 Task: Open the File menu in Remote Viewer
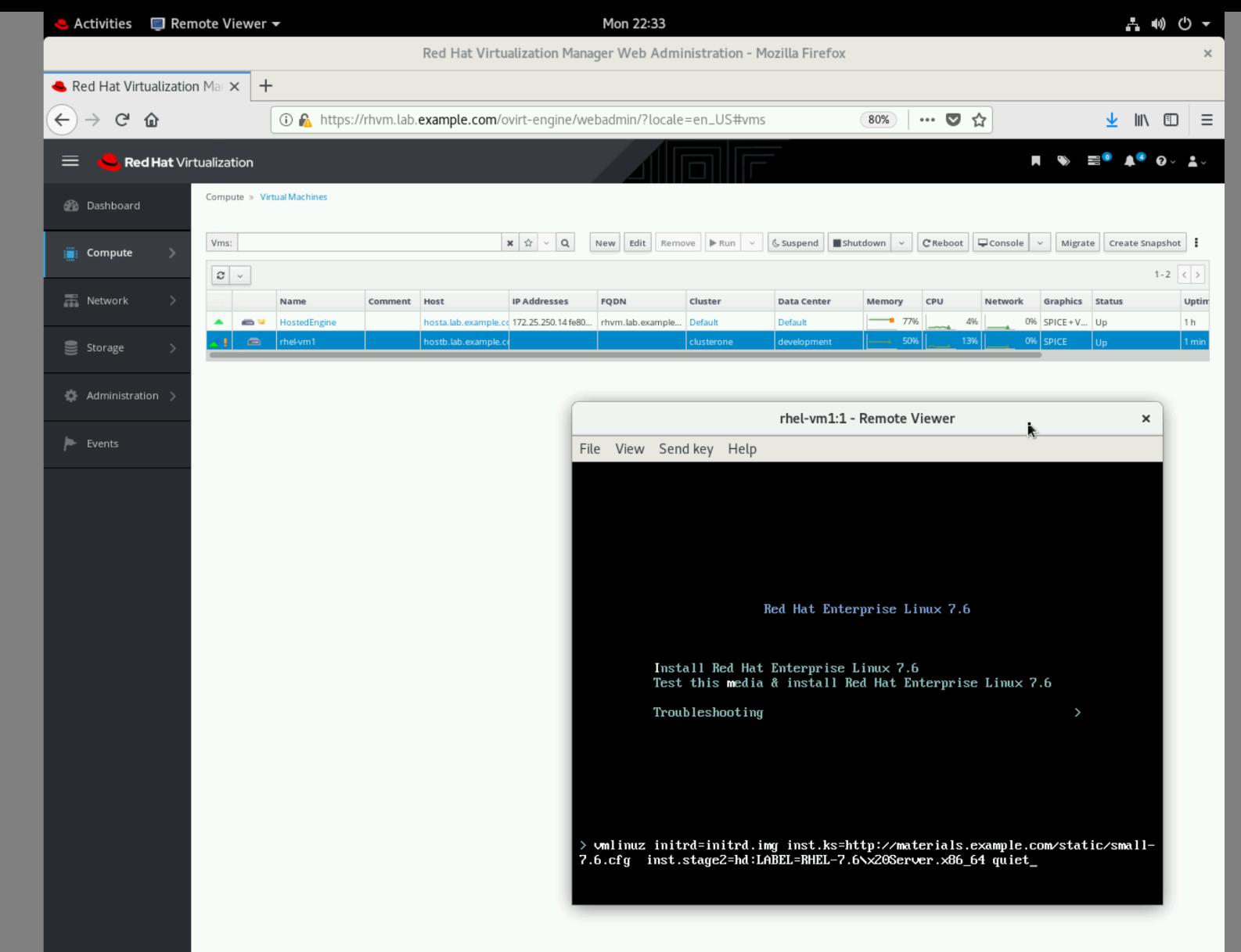click(590, 449)
